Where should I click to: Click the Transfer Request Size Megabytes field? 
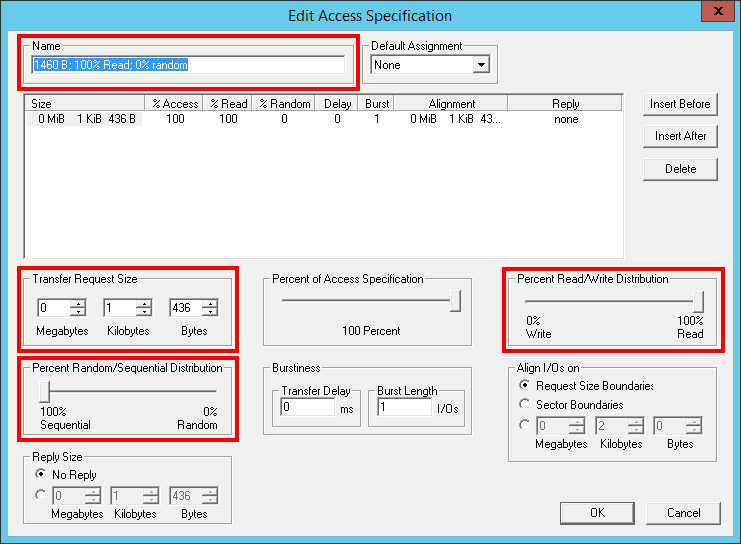tap(54, 308)
